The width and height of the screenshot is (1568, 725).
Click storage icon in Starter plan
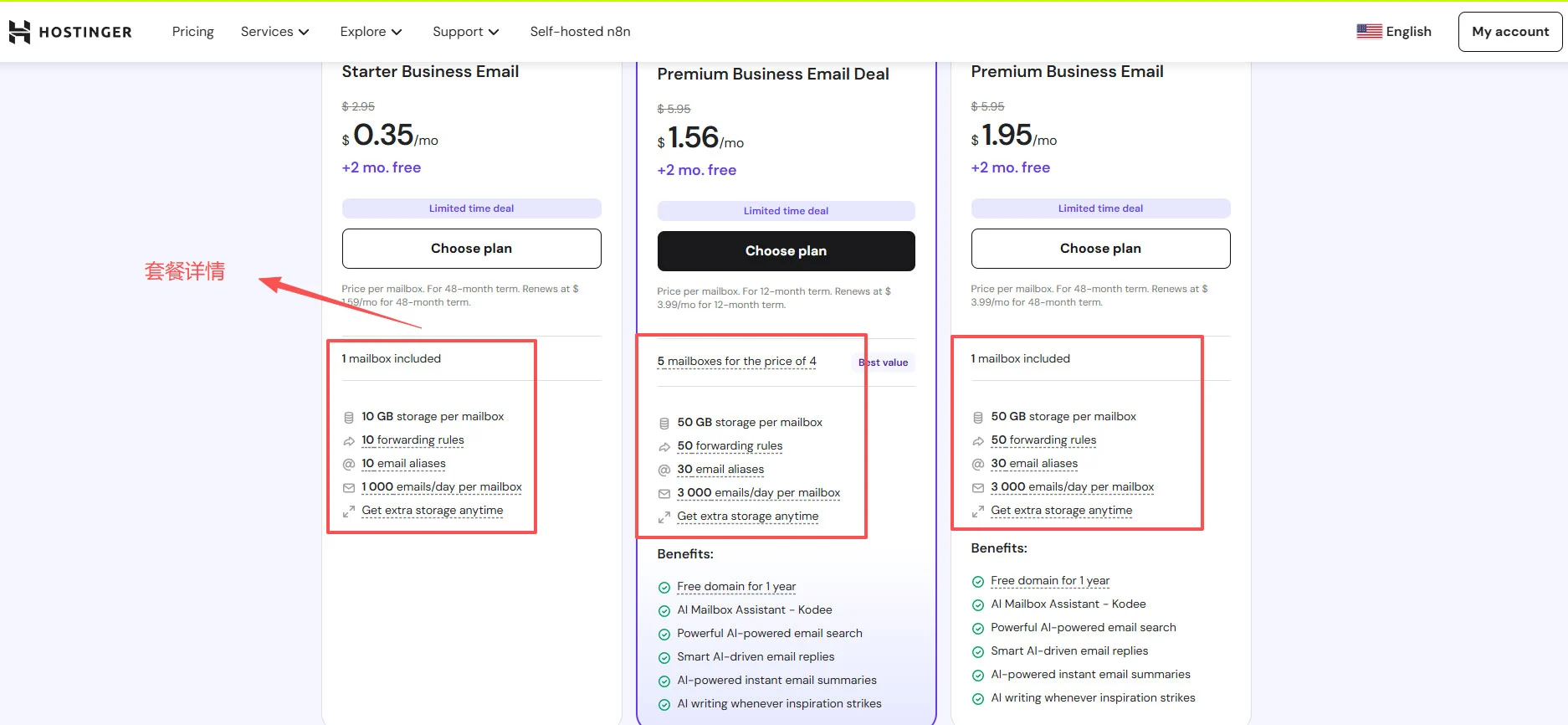click(x=349, y=417)
